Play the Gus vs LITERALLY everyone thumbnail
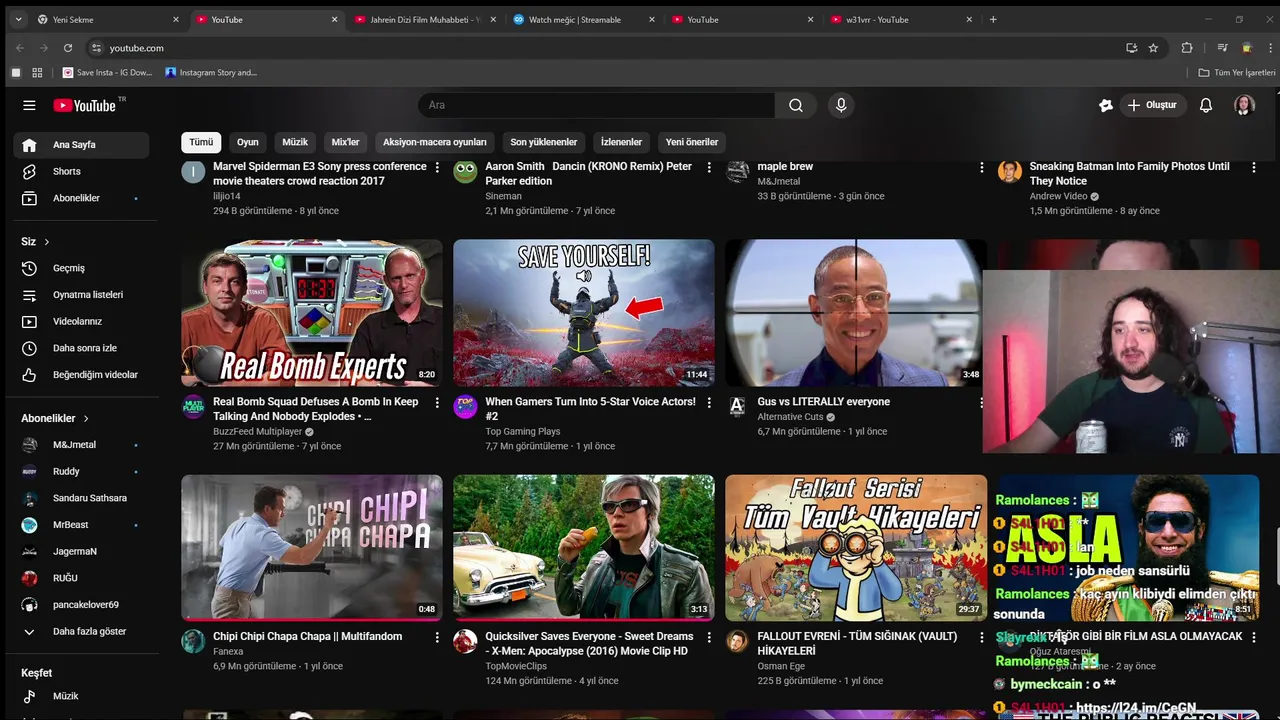The width and height of the screenshot is (1280, 720). [x=856, y=313]
